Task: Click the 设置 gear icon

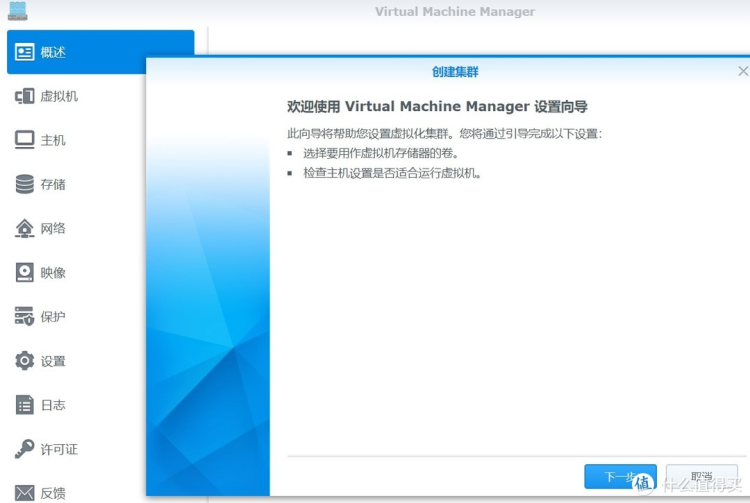Action: (x=24, y=361)
